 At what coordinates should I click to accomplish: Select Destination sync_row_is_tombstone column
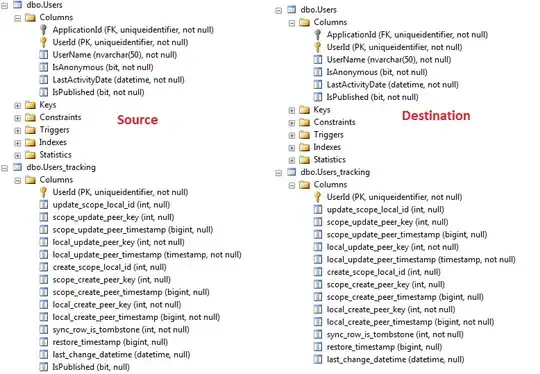tap(395, 334)
